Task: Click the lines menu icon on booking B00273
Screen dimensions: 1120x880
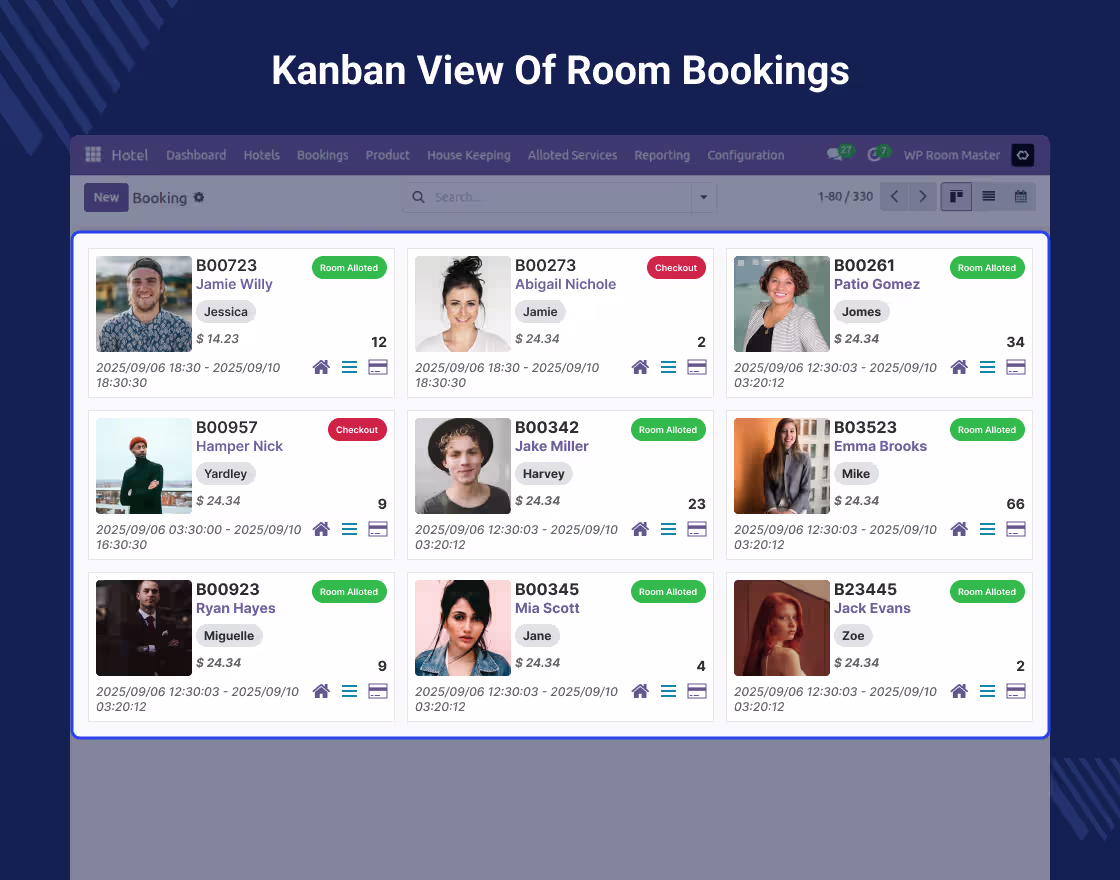Action: coord(669,367)
